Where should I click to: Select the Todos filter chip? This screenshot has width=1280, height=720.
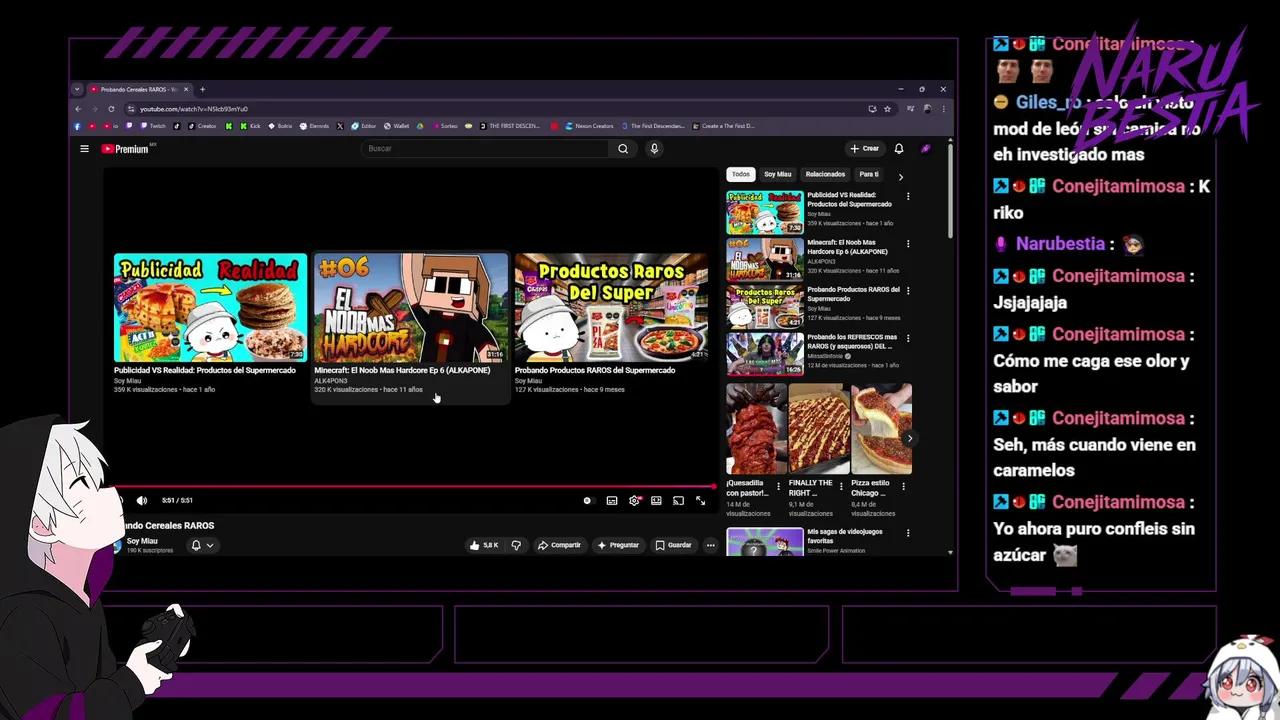pos(741,174)
